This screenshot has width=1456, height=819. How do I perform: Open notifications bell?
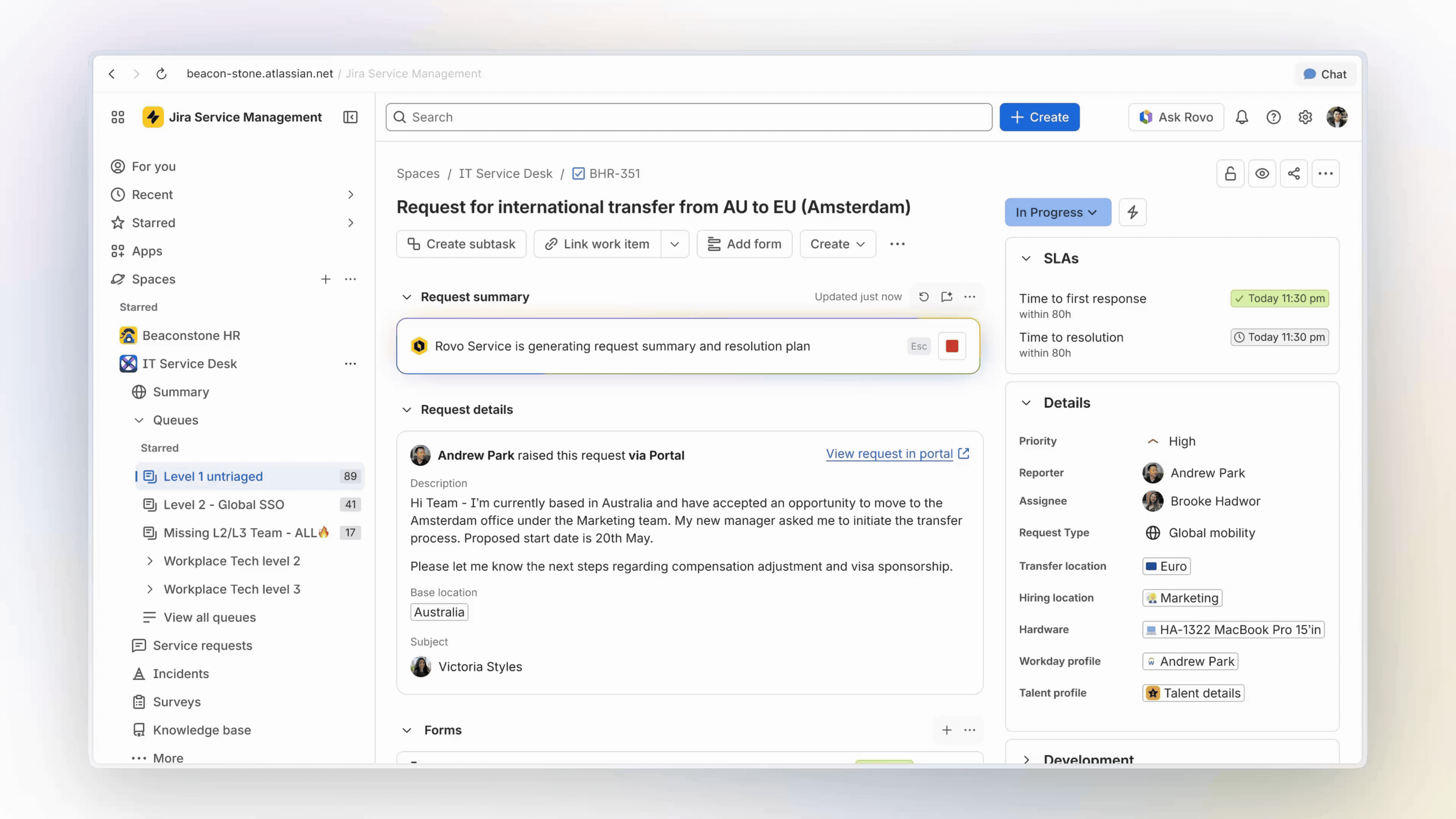click(x=1242, y=117)
